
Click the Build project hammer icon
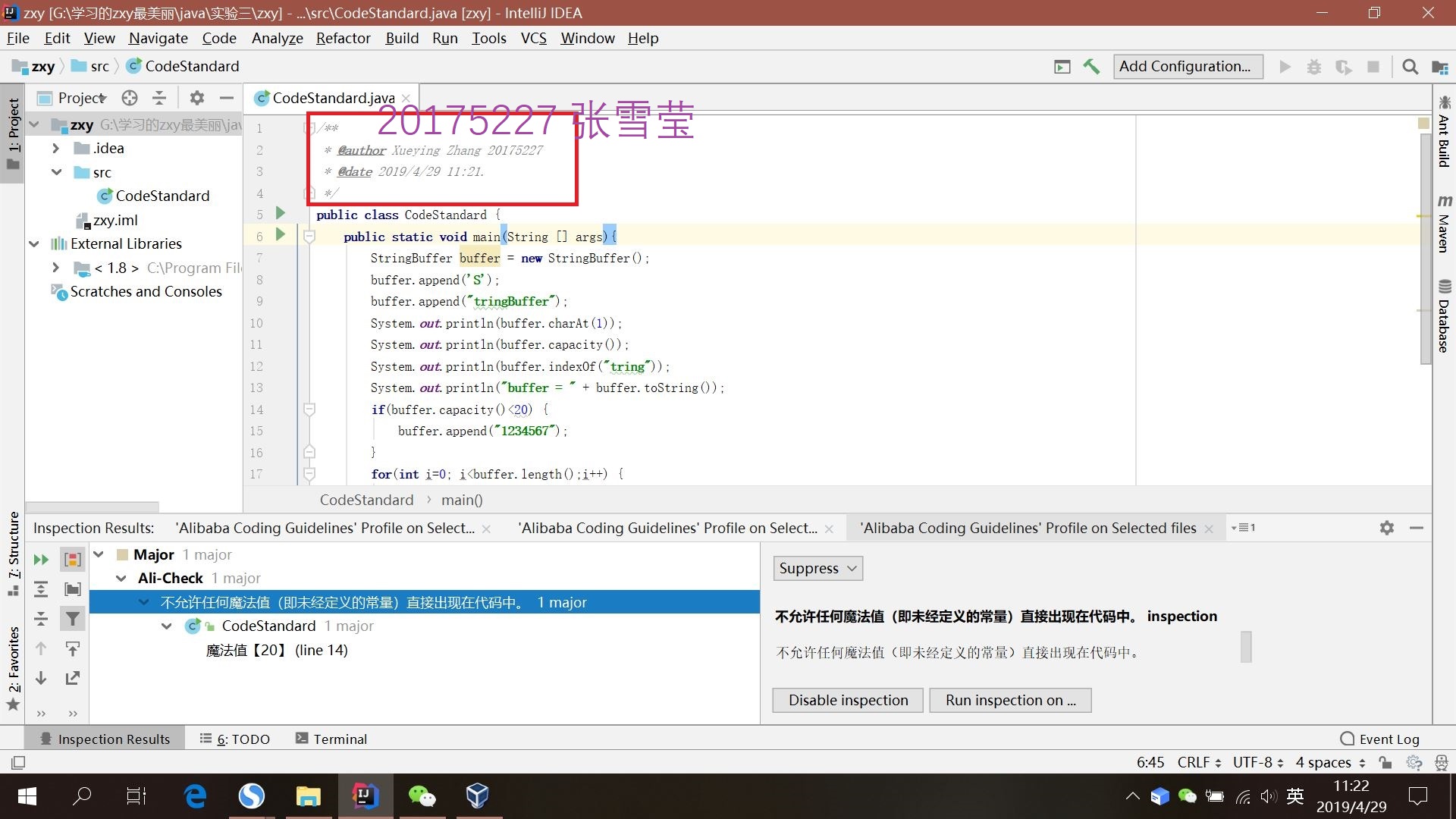click(x=1091, y=67)
